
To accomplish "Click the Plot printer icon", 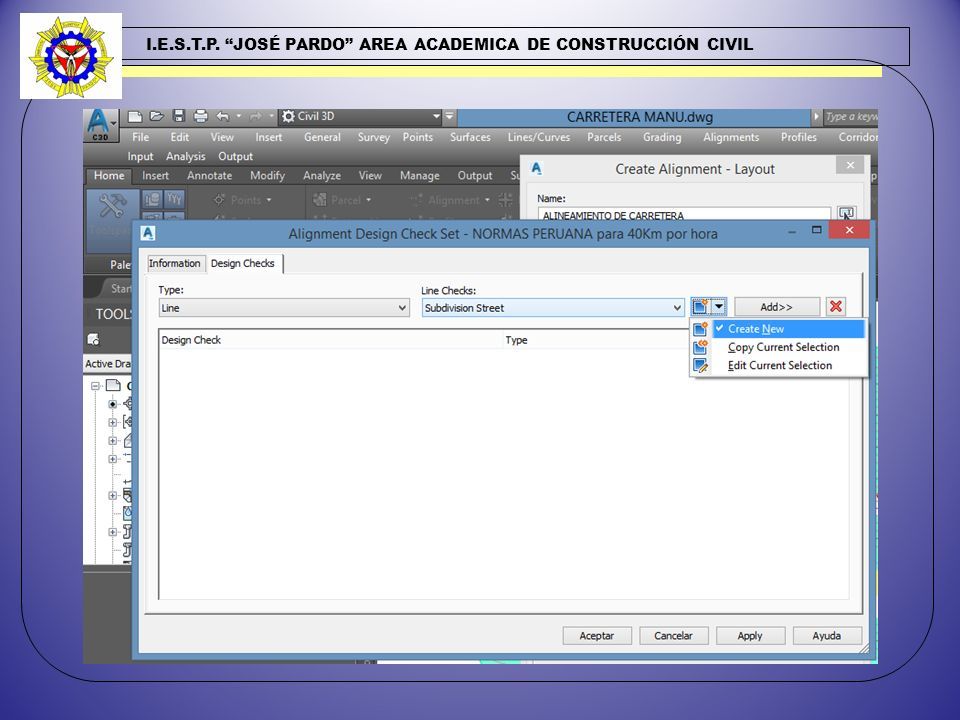I will tap(200, 116).
